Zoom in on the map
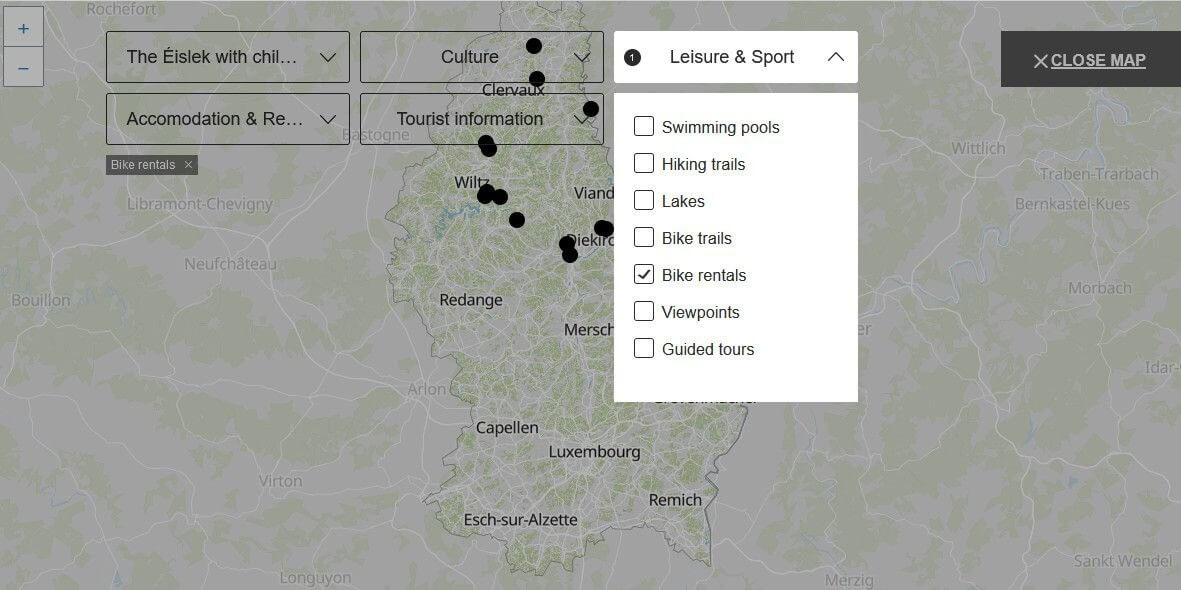 click(x=23, y=29)
